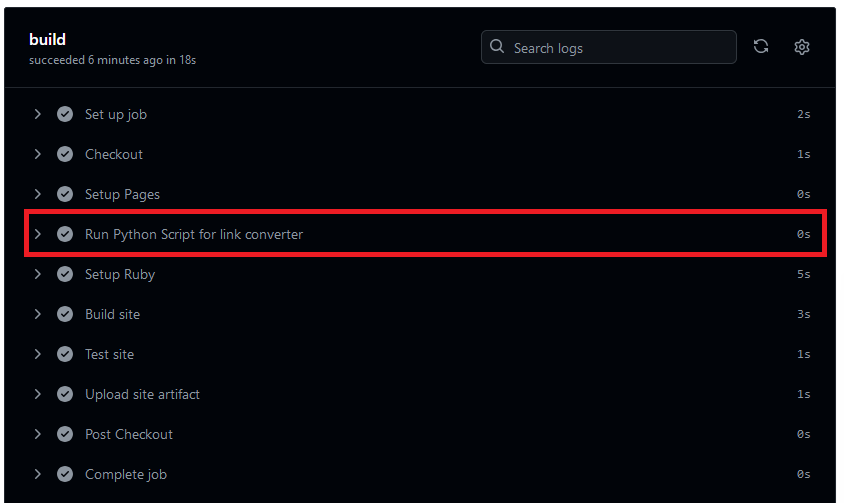Open the Build site step label
Image resolution: width=844 pixels, height=503 pixels.
(112, 315)
